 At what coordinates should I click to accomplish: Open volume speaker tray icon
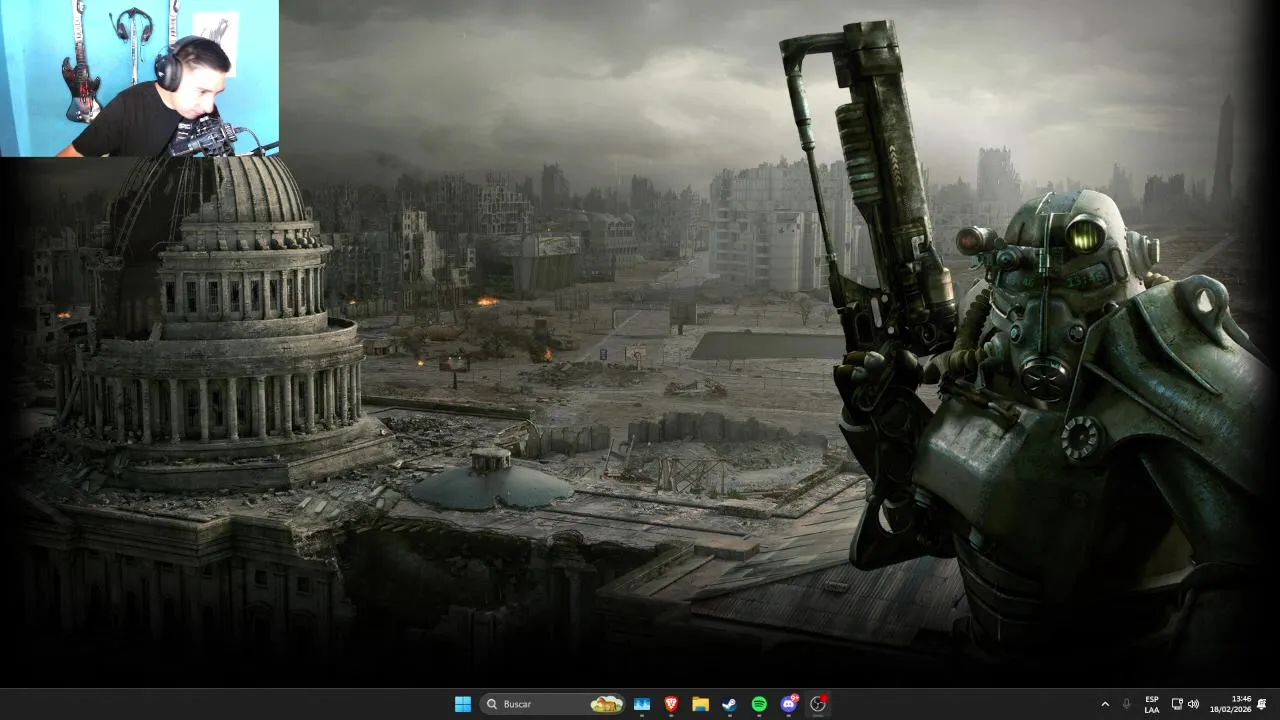pos(1192,704)
